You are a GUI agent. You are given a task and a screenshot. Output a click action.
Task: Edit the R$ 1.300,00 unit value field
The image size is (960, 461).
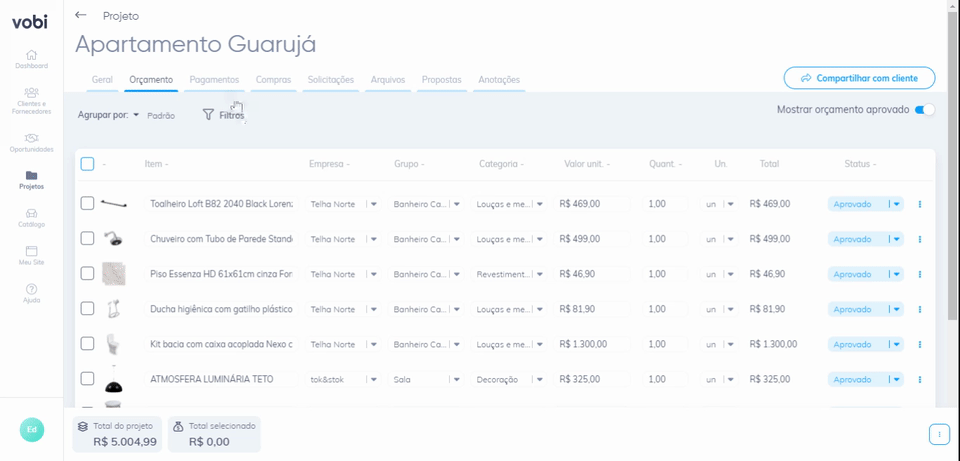[x=592, y=344]
